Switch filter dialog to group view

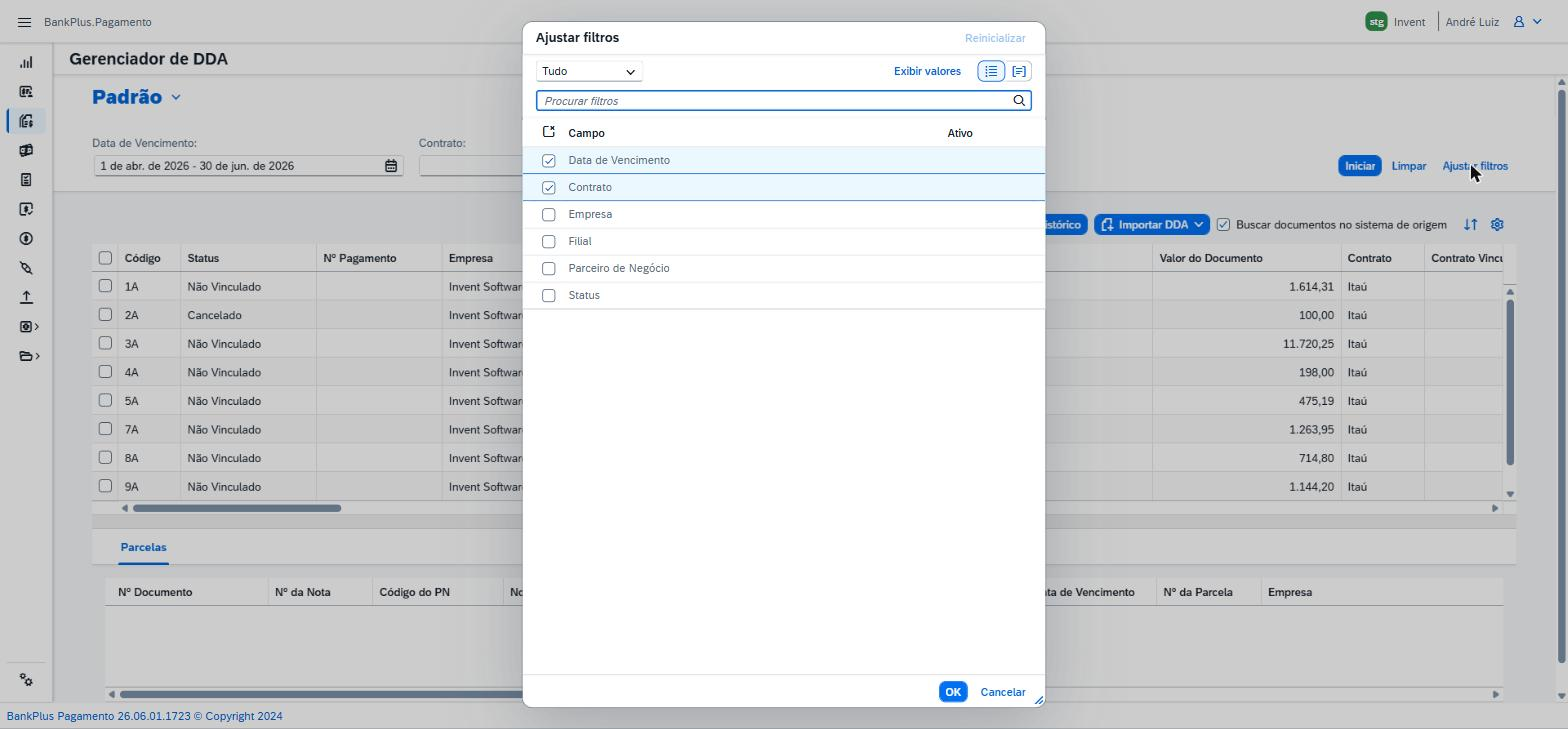[x=1019, y=71]
